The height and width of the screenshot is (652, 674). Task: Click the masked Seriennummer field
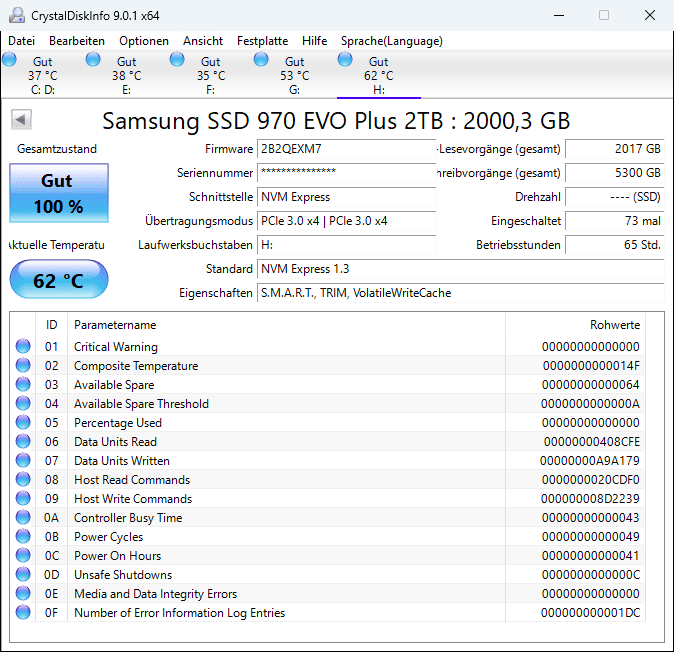[x=346, y=173]
